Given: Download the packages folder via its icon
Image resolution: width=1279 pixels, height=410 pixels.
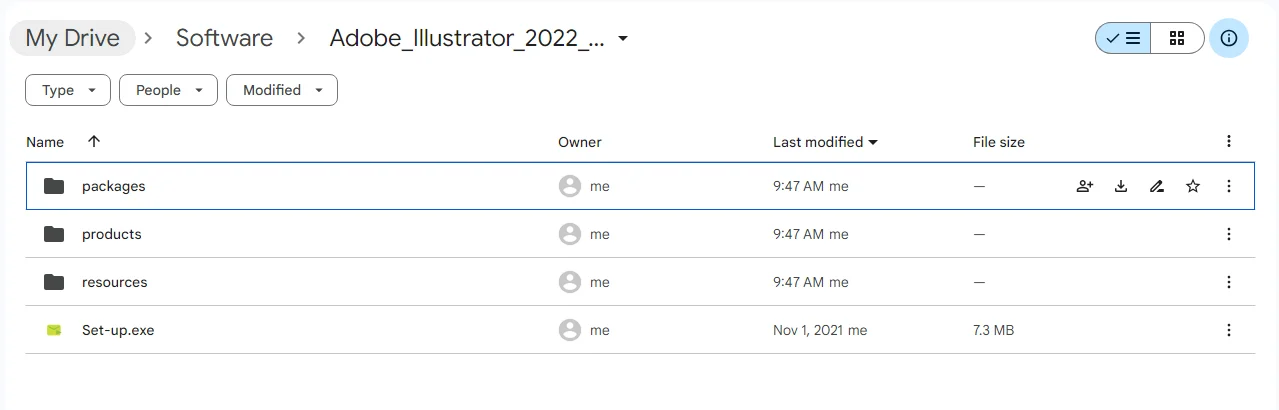Looking at the screenshot, I should point(1121,186).
